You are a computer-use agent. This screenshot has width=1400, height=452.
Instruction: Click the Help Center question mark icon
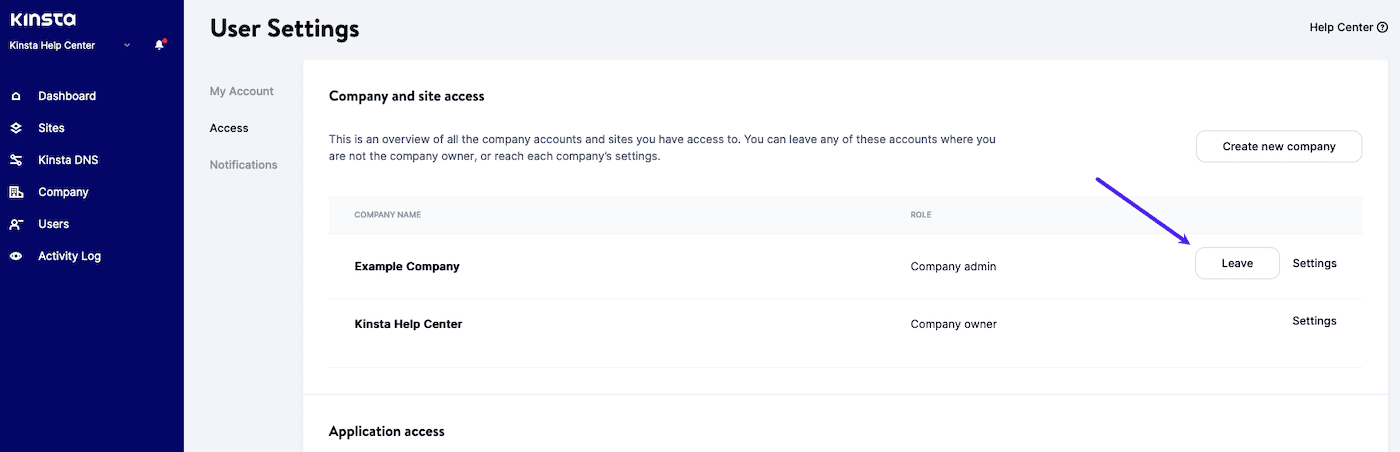point(1382,28)
